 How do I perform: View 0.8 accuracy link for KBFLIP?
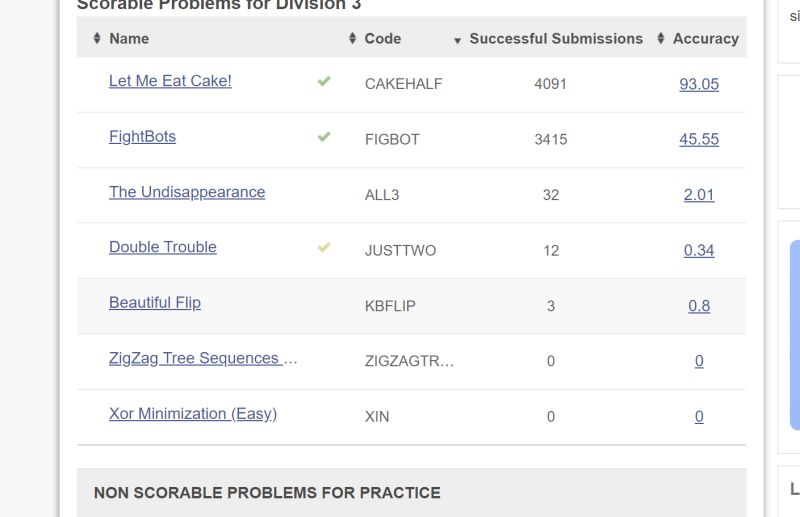699,306
